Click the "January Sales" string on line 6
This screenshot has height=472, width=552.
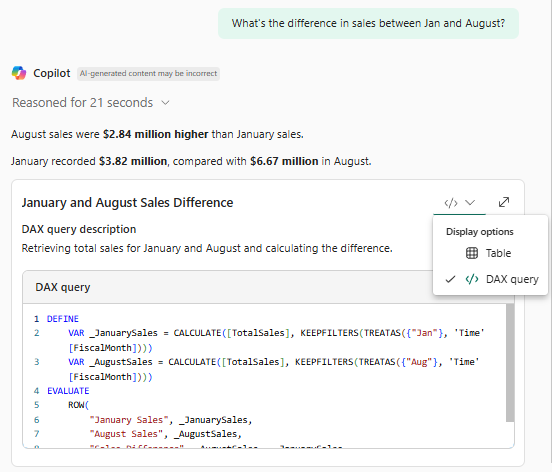(x=129, y=420)
